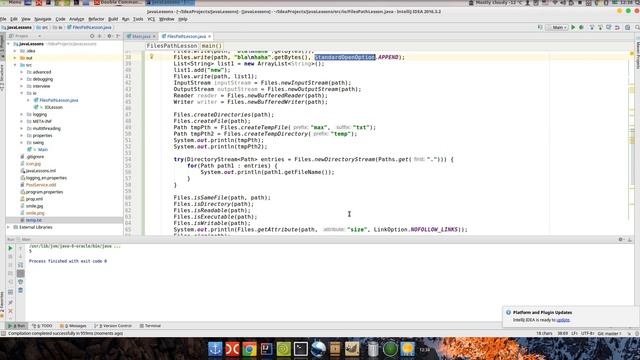The width and height of the screenshot is (640, 360).
Task: Hide the Project panel with its hide icon
Action: tap(118, 36)
